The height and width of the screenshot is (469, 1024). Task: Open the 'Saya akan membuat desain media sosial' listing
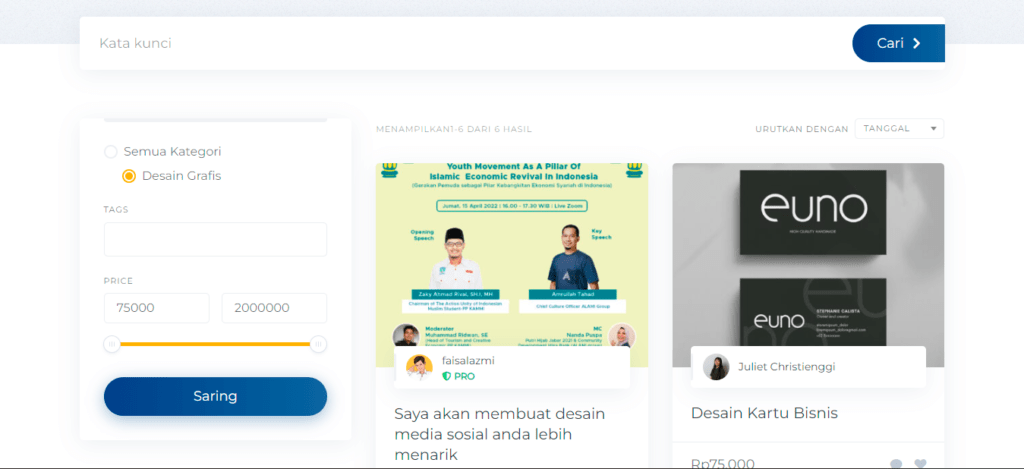(500, 434)
